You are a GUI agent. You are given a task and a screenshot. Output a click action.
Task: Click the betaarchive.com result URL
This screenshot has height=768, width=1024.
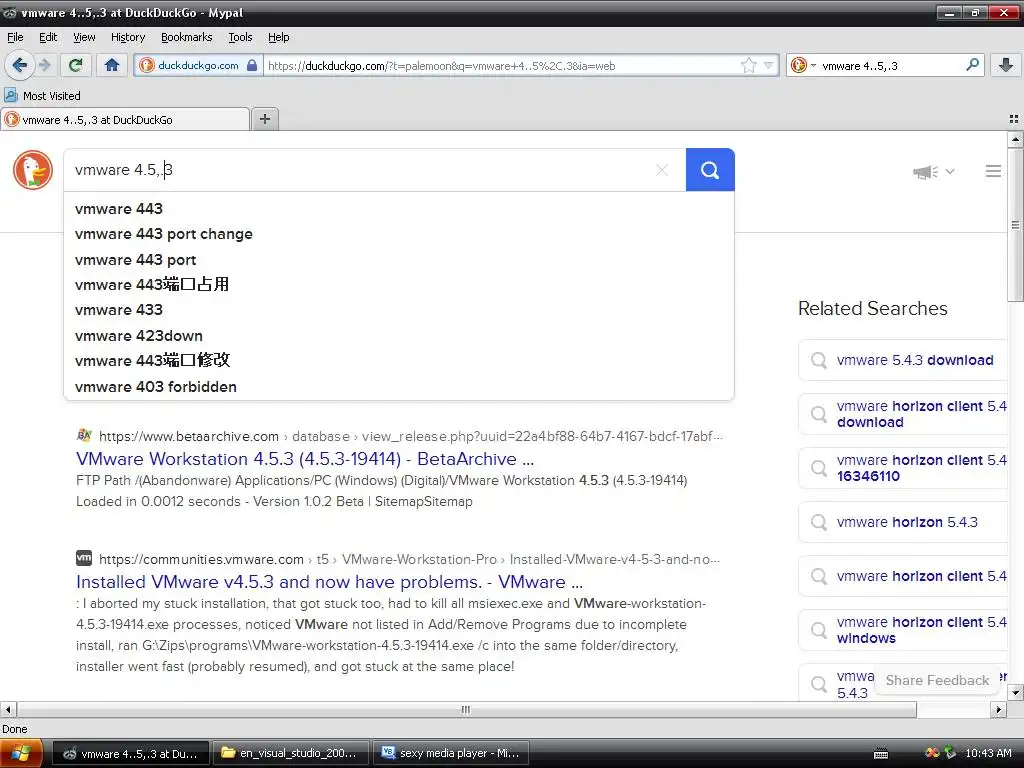click(411, 436)
